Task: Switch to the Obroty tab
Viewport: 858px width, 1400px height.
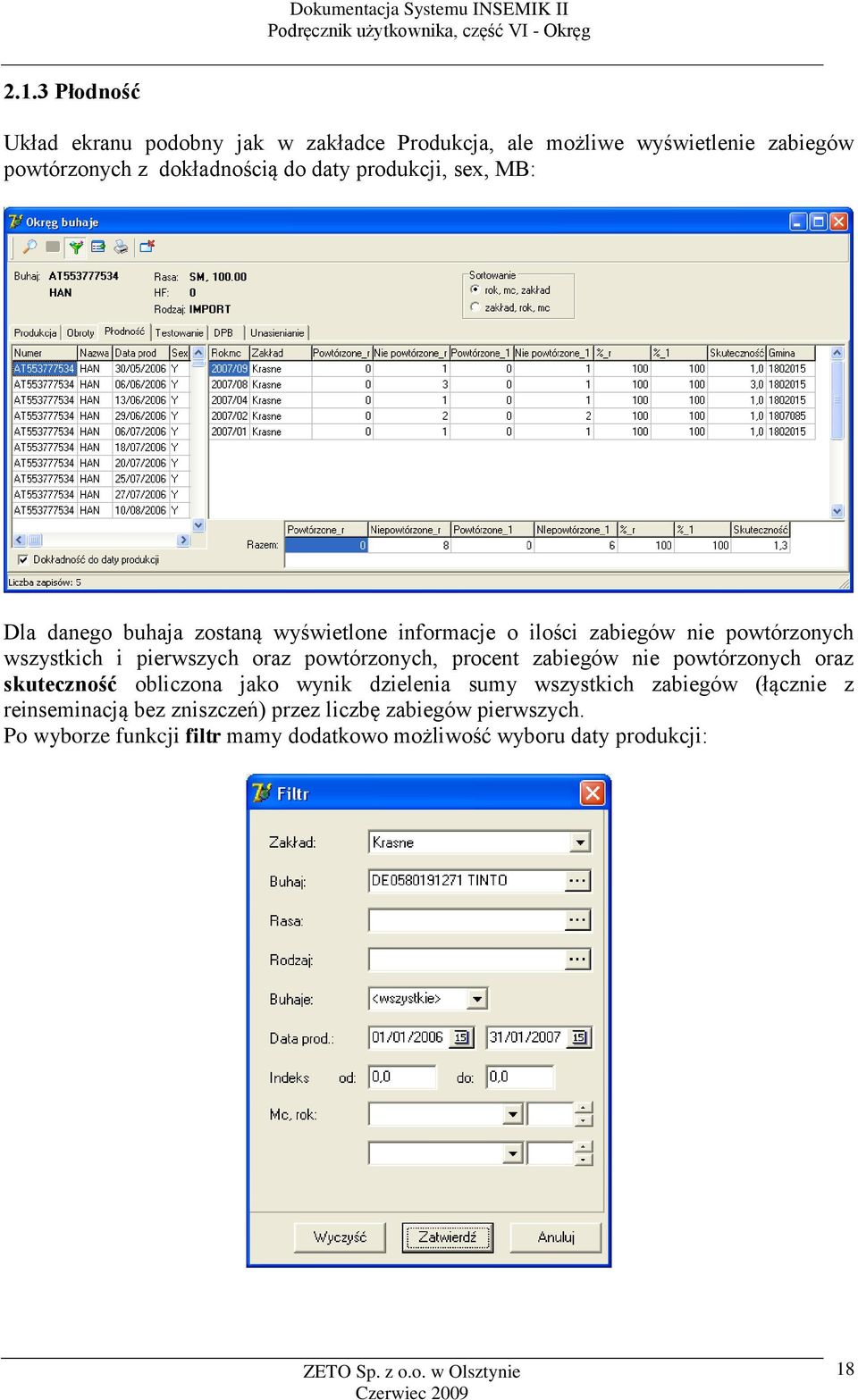Action: [x=80, y=333]
